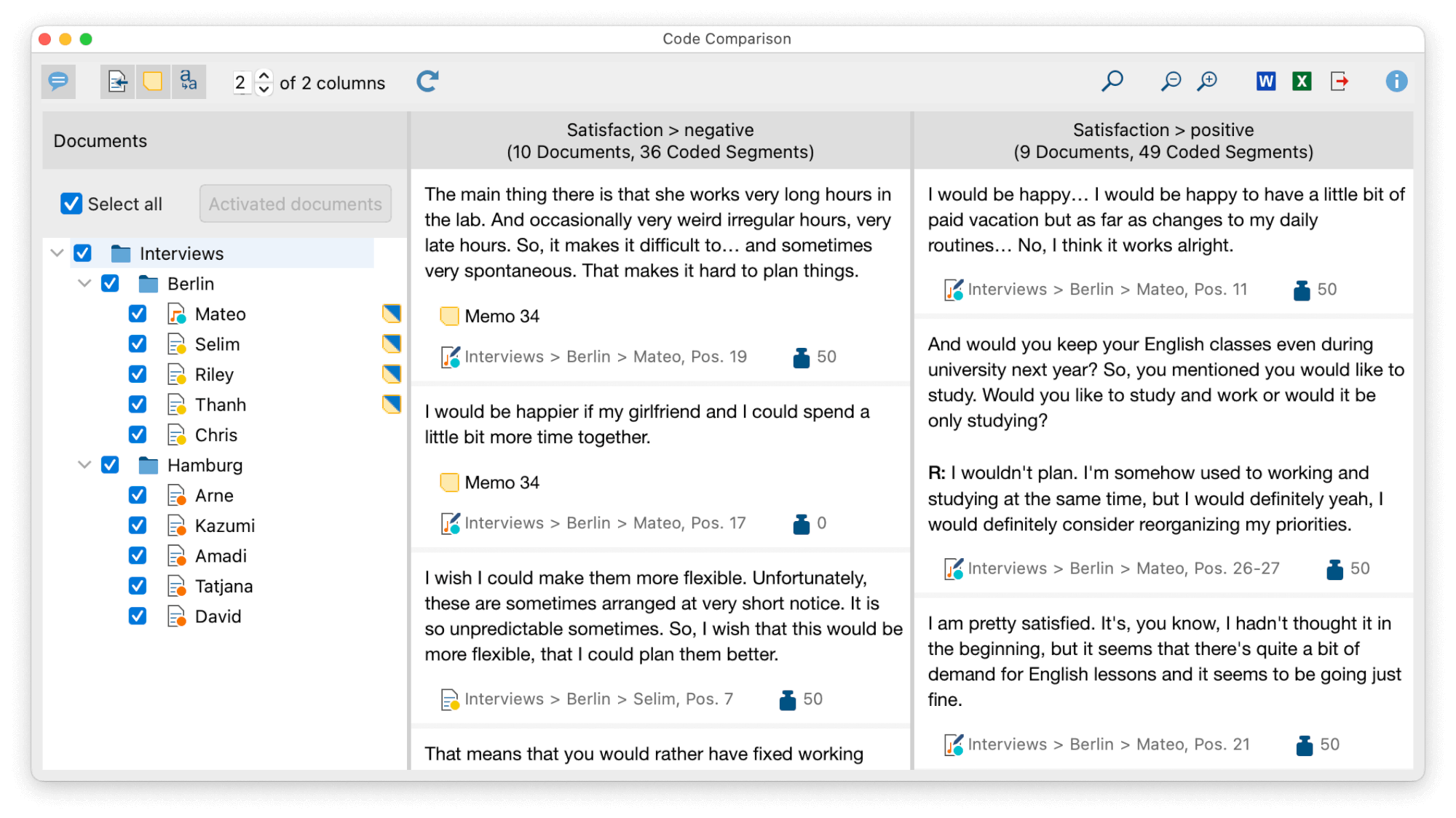Refresh the code comparison view
The image size is (1456, 818).
pyautogui.click(x=427, y=81)
